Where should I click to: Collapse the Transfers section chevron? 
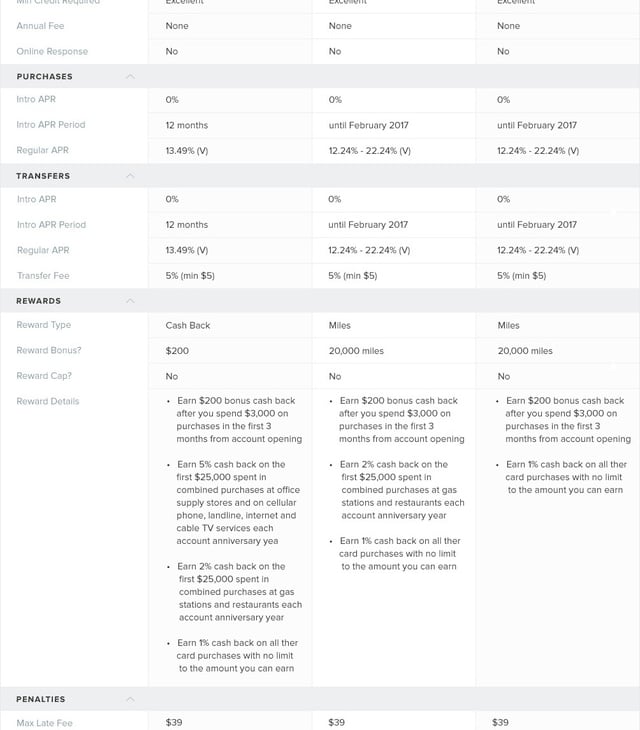pos(130,176)
